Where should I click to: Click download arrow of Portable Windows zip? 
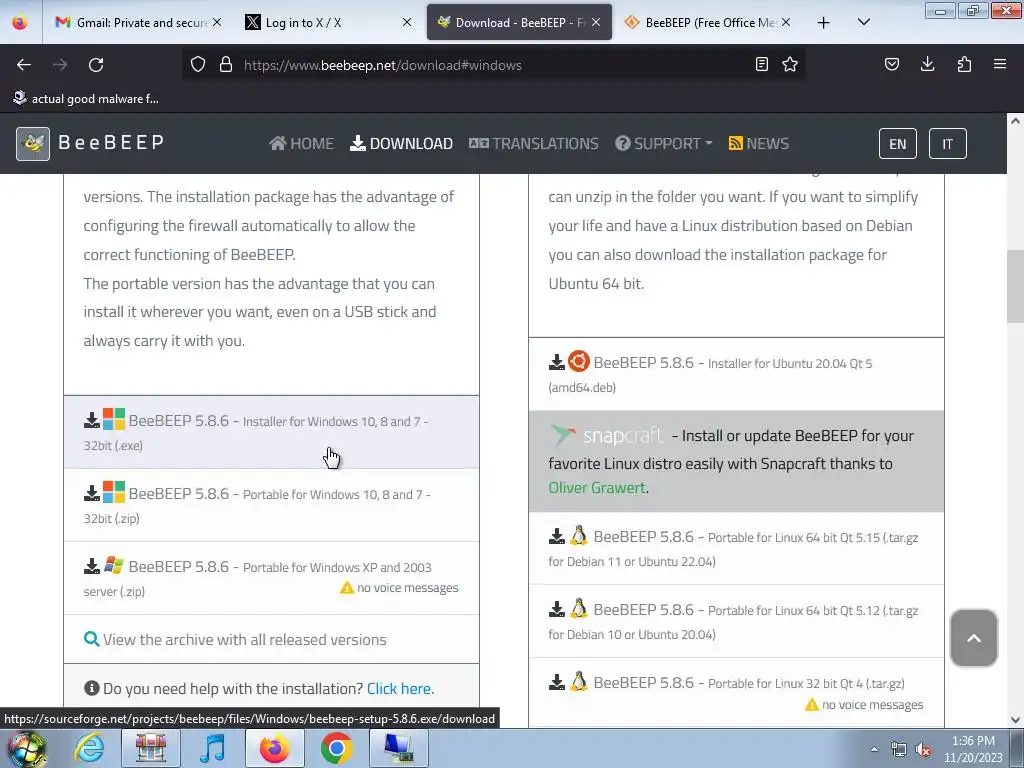click(x=91, y=493)
